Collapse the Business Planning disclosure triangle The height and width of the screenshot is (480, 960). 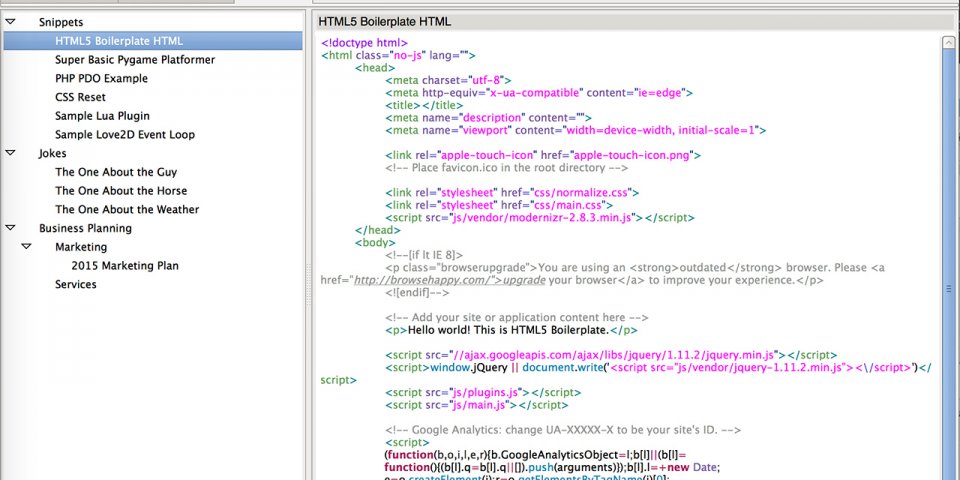point(10,228)
